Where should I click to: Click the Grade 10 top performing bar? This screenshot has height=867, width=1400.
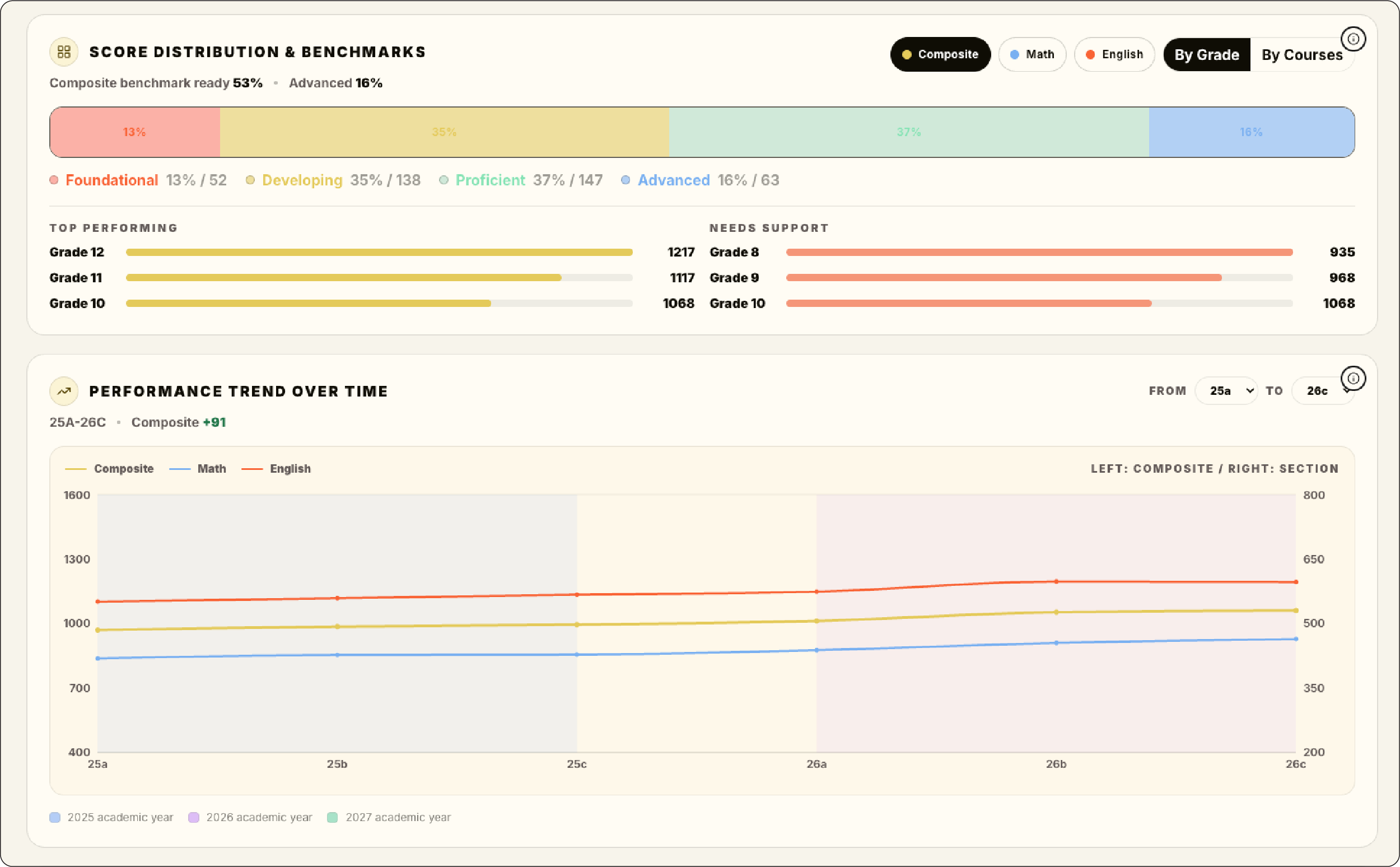[x=379, y=304]
